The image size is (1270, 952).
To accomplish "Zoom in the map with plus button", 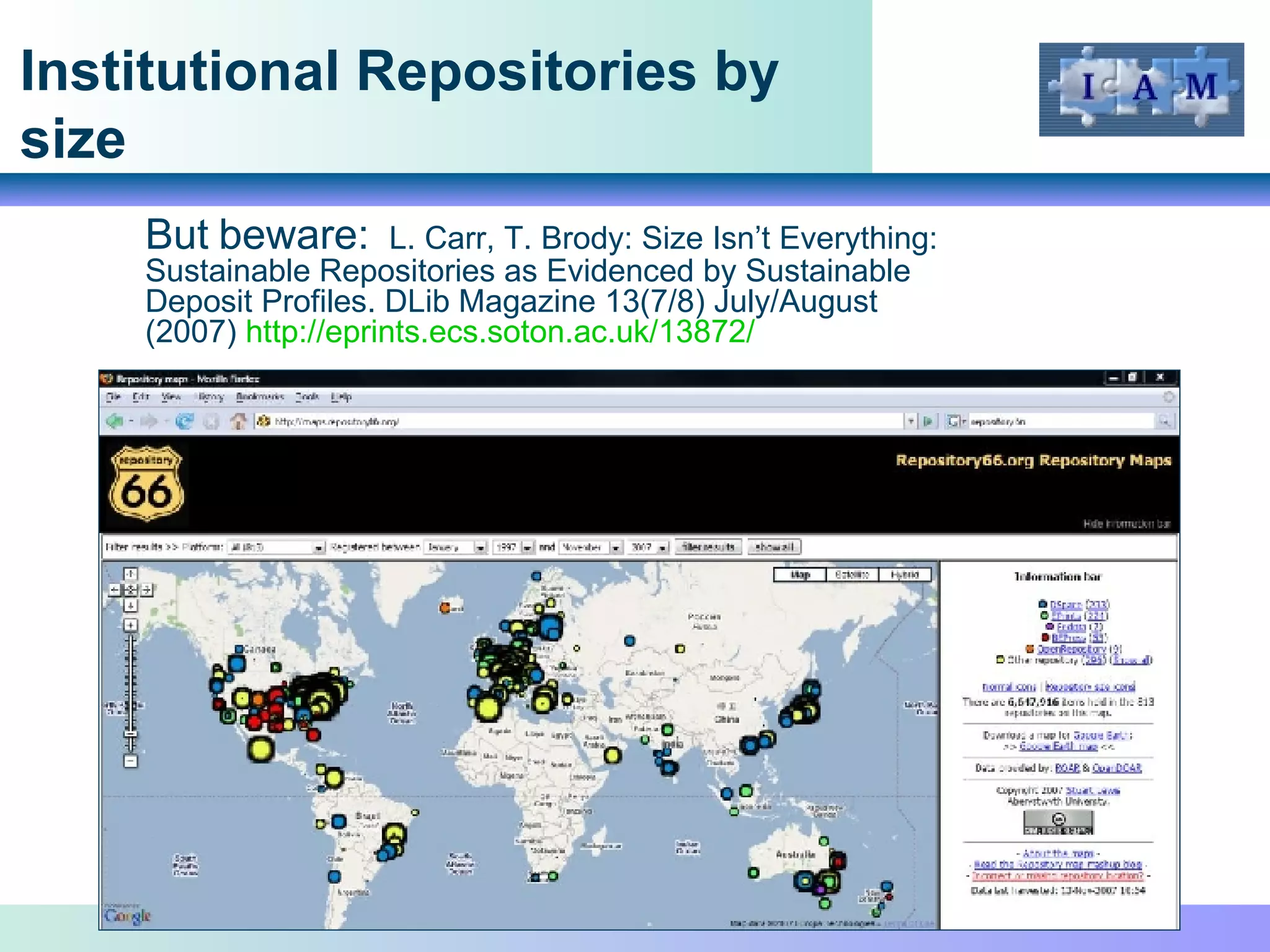I will pyautogui.click(x=130, y=625).
